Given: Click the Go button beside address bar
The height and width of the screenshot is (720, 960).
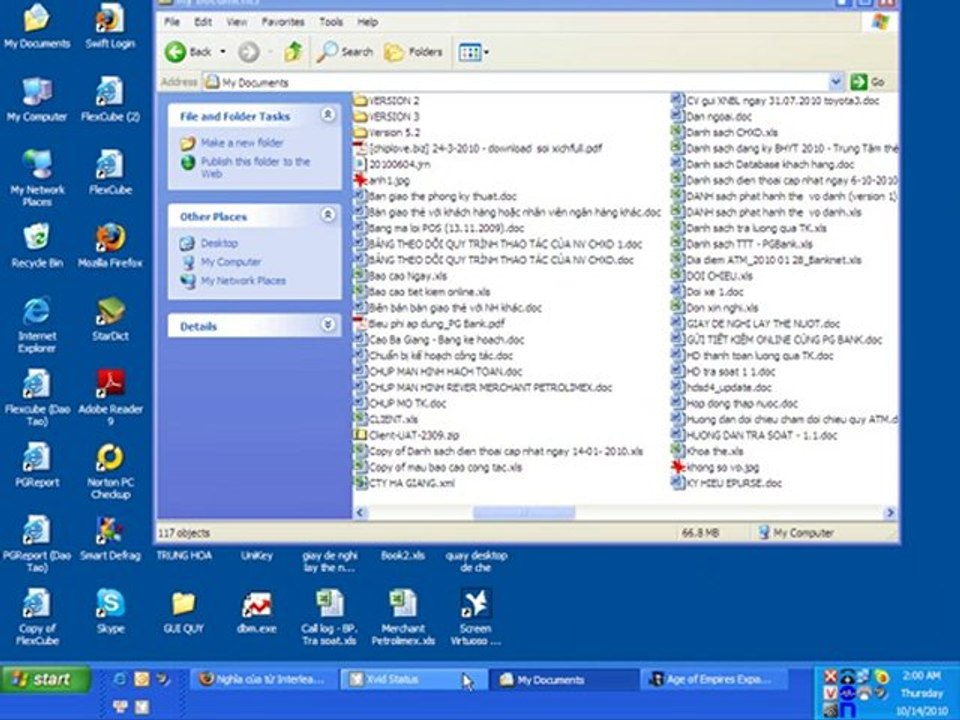Looking at the screenshot, I should click(x=869, y=81).
